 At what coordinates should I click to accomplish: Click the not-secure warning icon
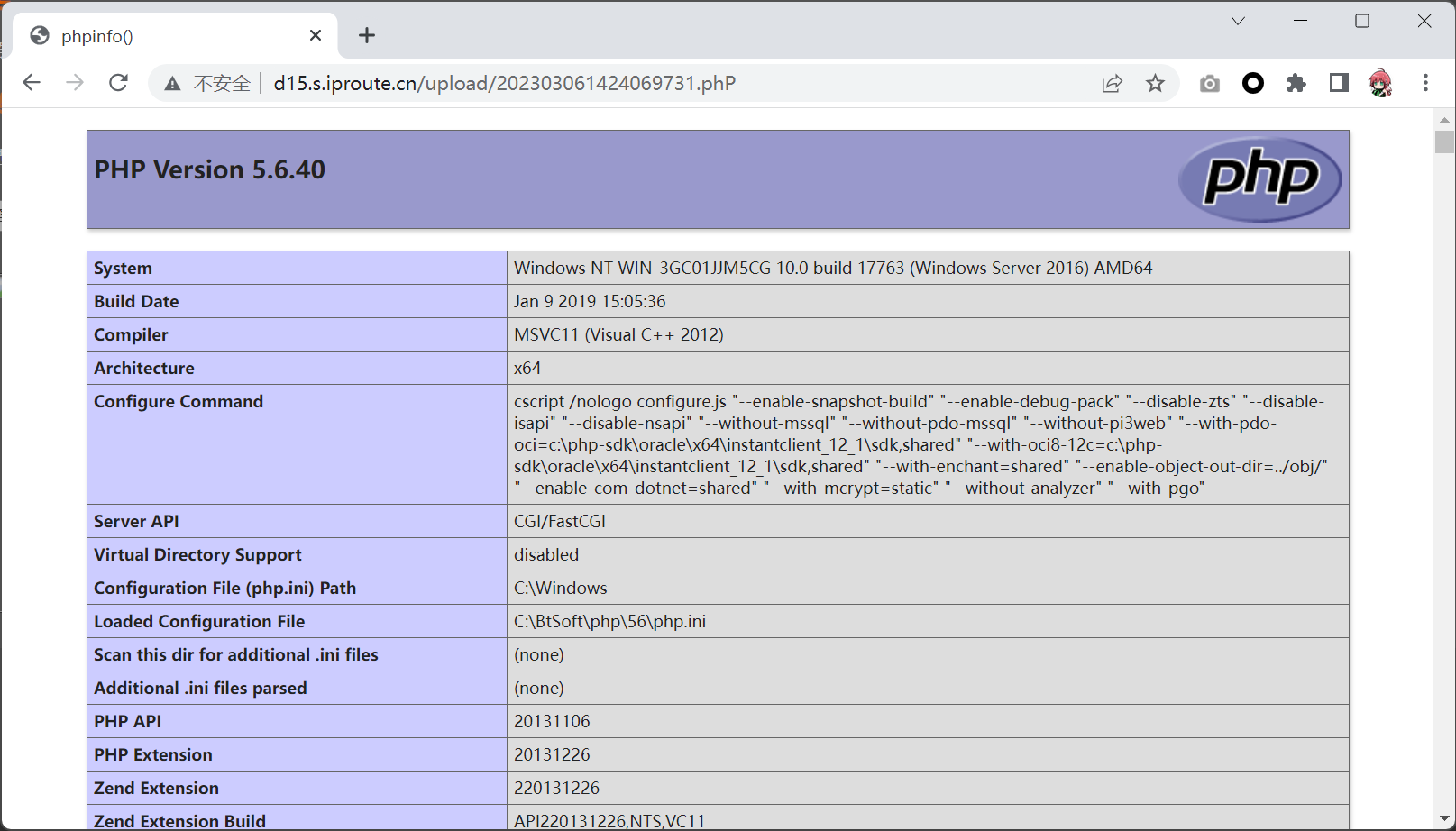pos(172,84)
